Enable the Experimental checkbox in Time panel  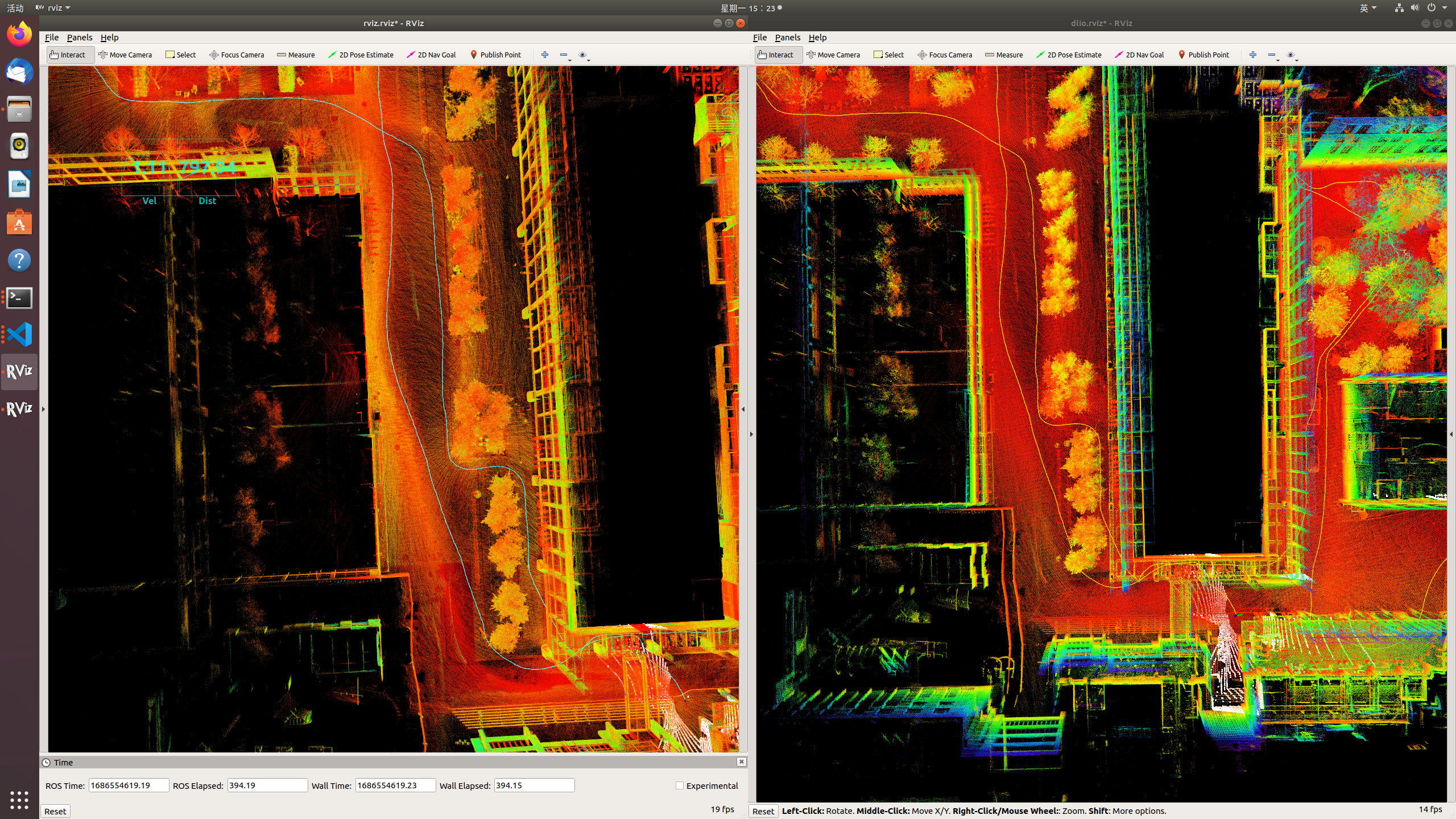point(679,785)
